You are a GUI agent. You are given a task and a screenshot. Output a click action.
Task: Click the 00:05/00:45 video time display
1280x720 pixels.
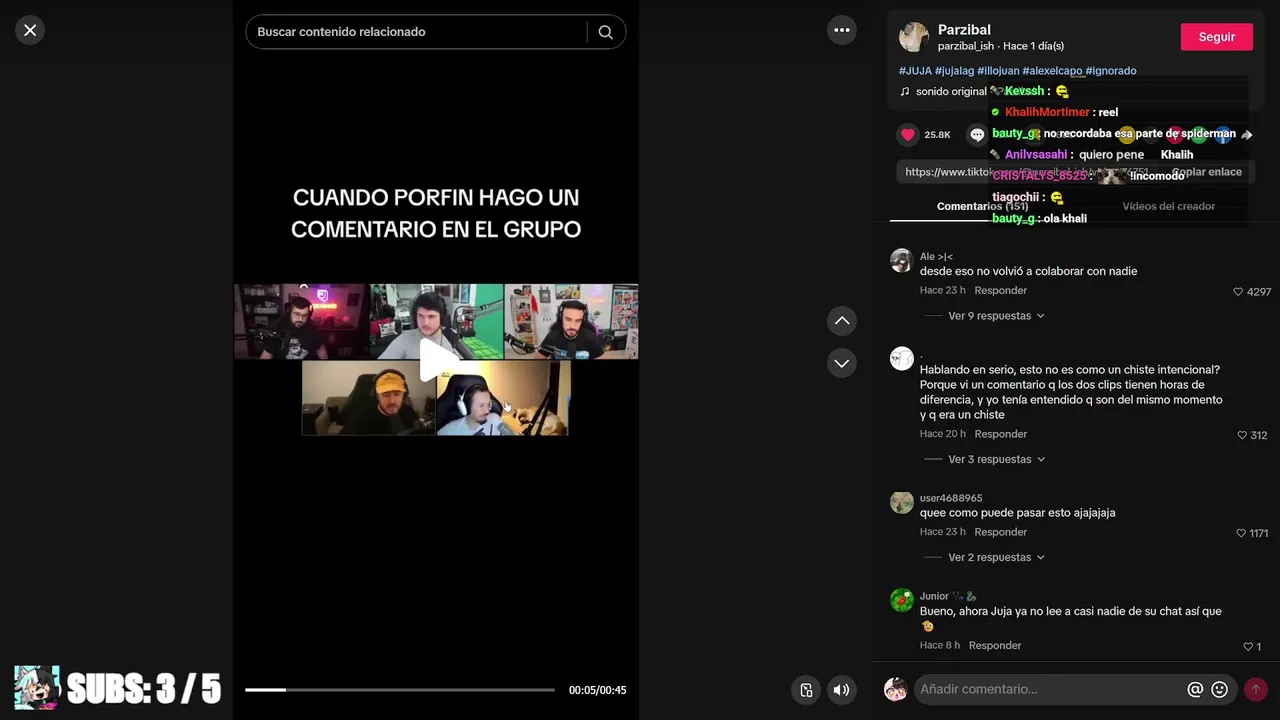tap(597, 690)
